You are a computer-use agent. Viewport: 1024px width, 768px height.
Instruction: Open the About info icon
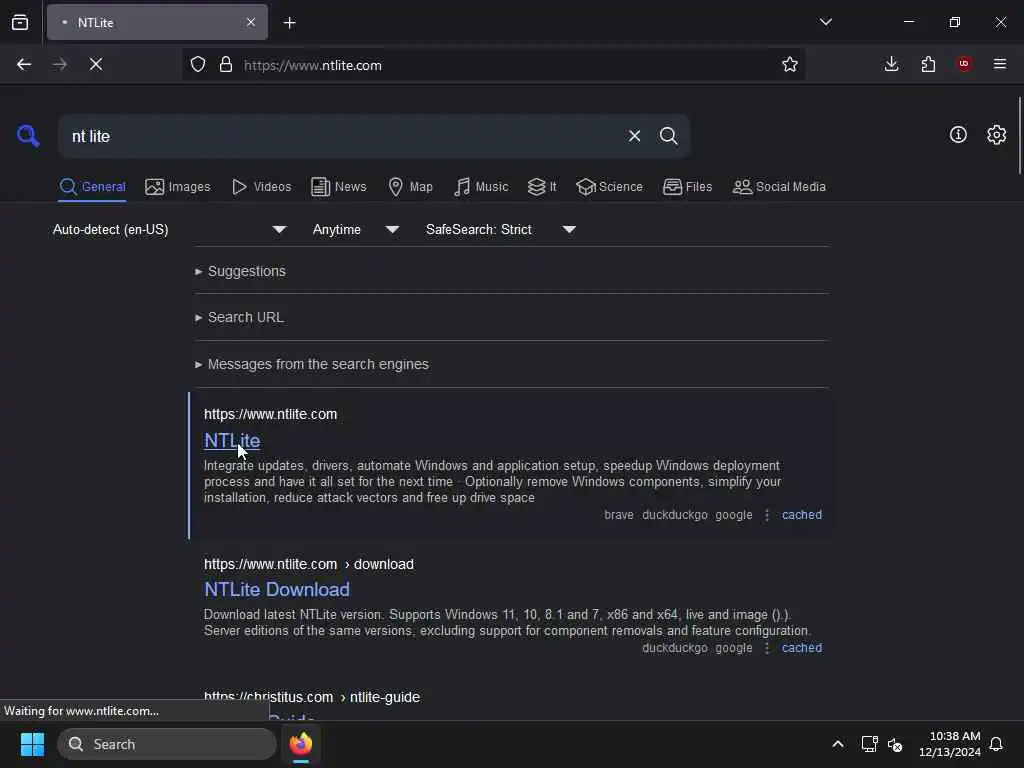click(958, 135)
